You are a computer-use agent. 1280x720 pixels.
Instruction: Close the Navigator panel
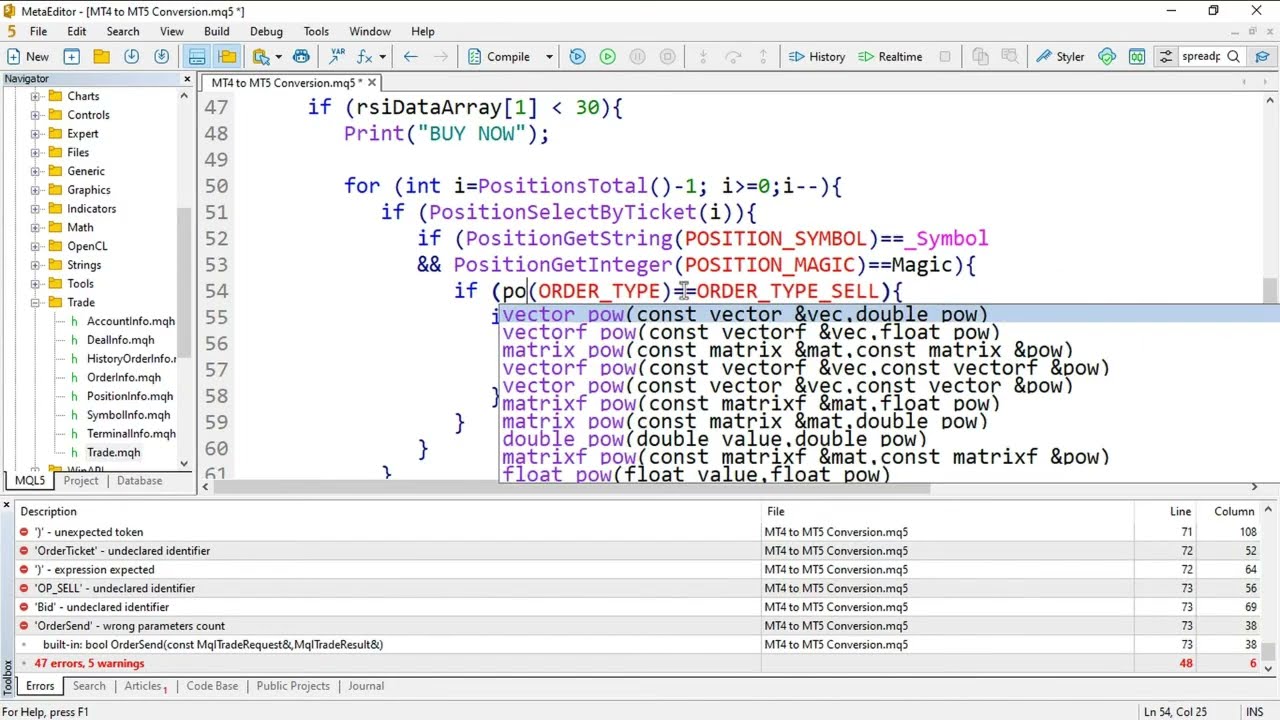click(x=187, y=79)
